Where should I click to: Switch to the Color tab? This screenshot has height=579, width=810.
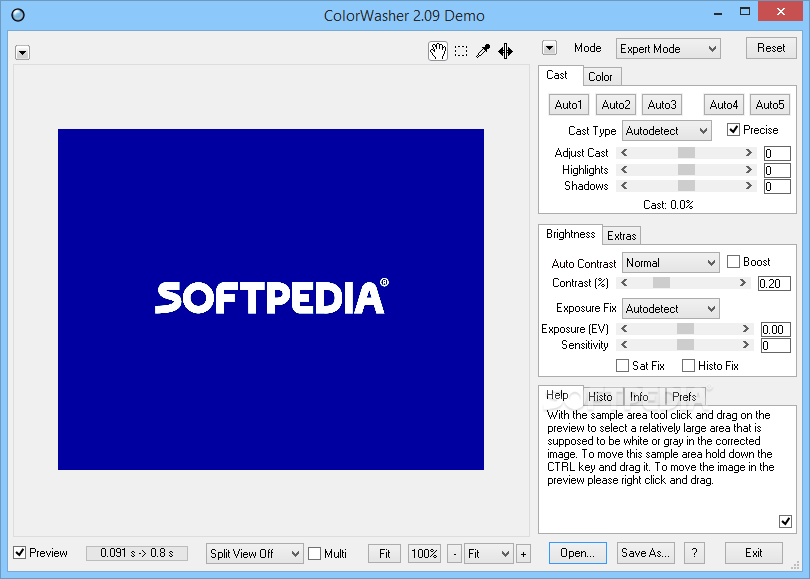pos(600,77)
